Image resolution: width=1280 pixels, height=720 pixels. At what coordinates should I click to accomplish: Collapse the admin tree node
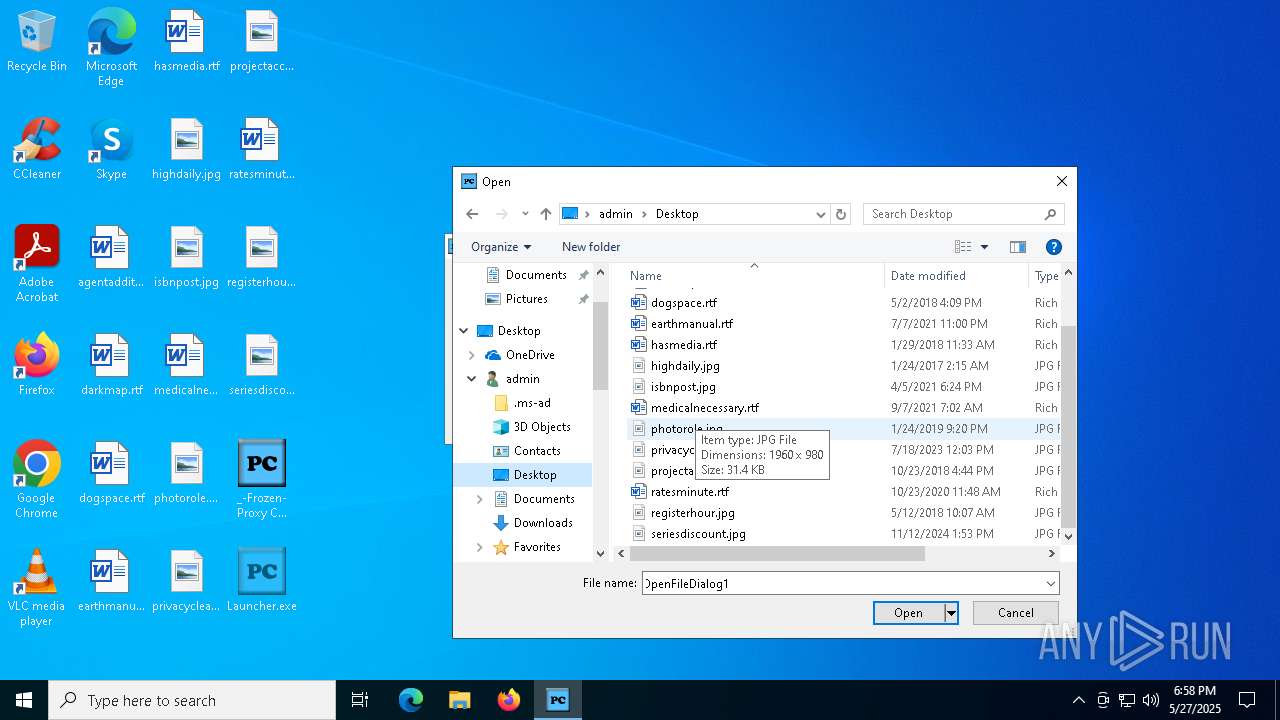pyautogui.click(x=472, y=379)
